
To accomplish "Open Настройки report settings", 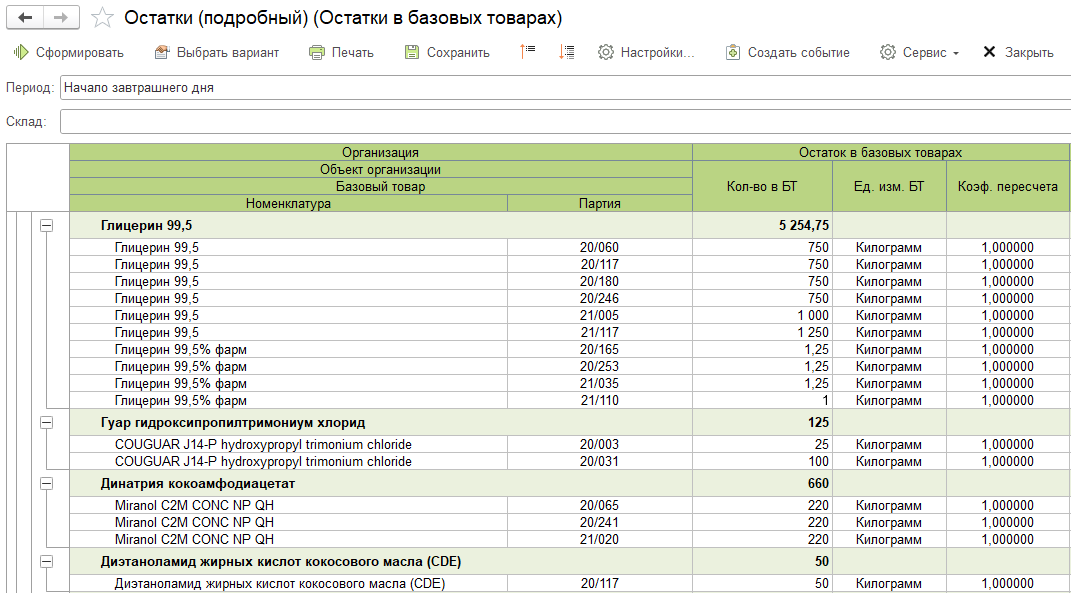I will tap(646, 53).
